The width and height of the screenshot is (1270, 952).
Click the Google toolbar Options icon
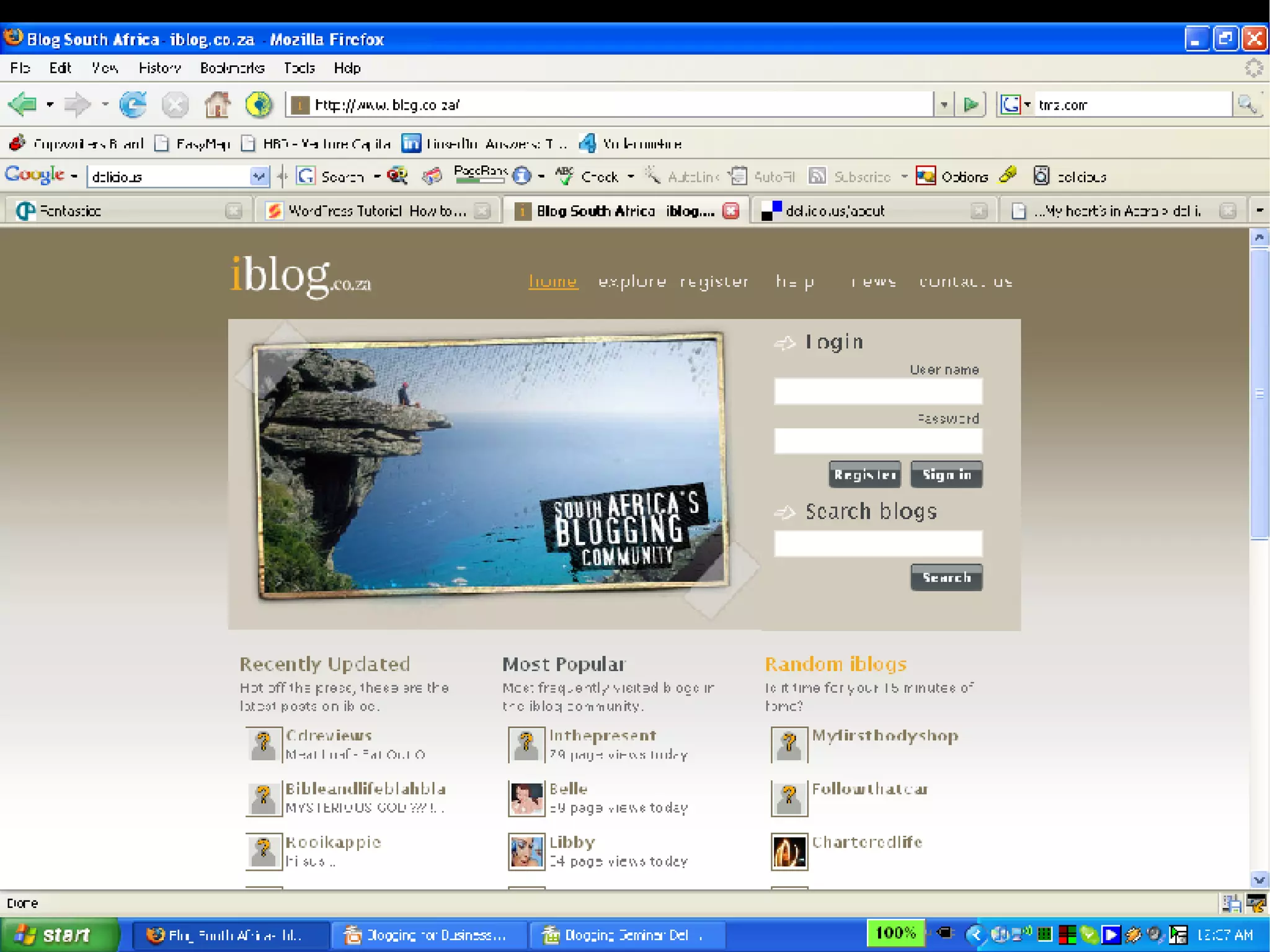(926, 176)
